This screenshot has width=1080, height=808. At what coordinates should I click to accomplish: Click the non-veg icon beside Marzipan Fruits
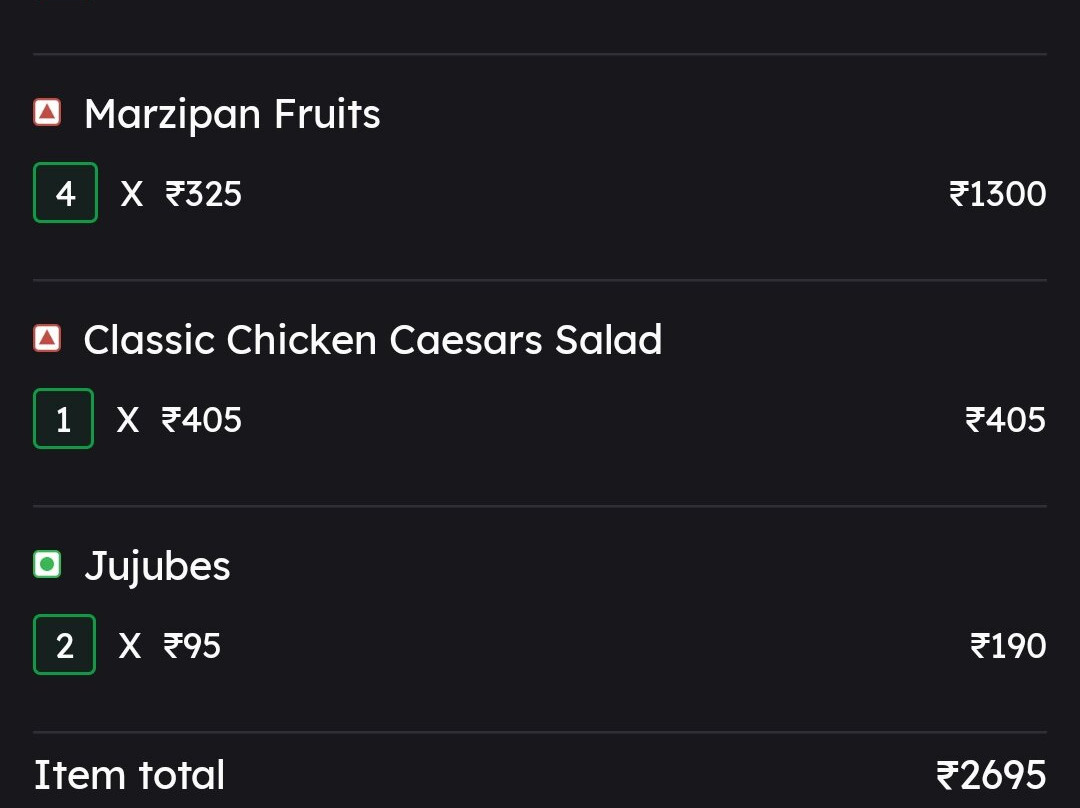(47, 112)
